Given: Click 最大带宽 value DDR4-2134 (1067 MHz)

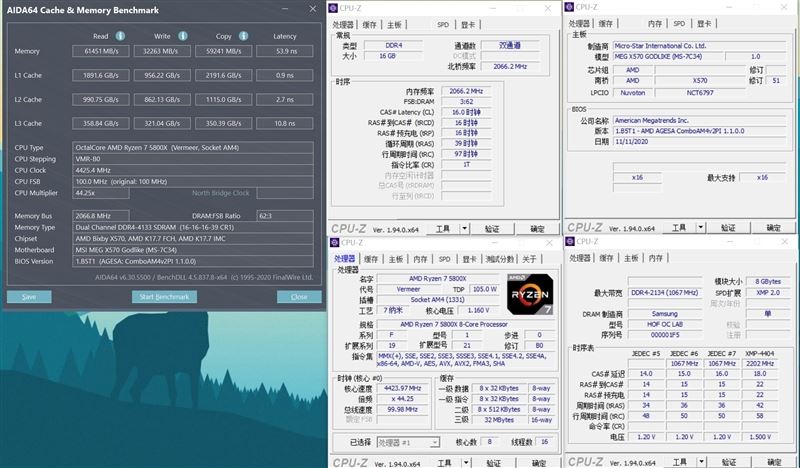Looking at the screenshot, I should click(x=664, y=293).
